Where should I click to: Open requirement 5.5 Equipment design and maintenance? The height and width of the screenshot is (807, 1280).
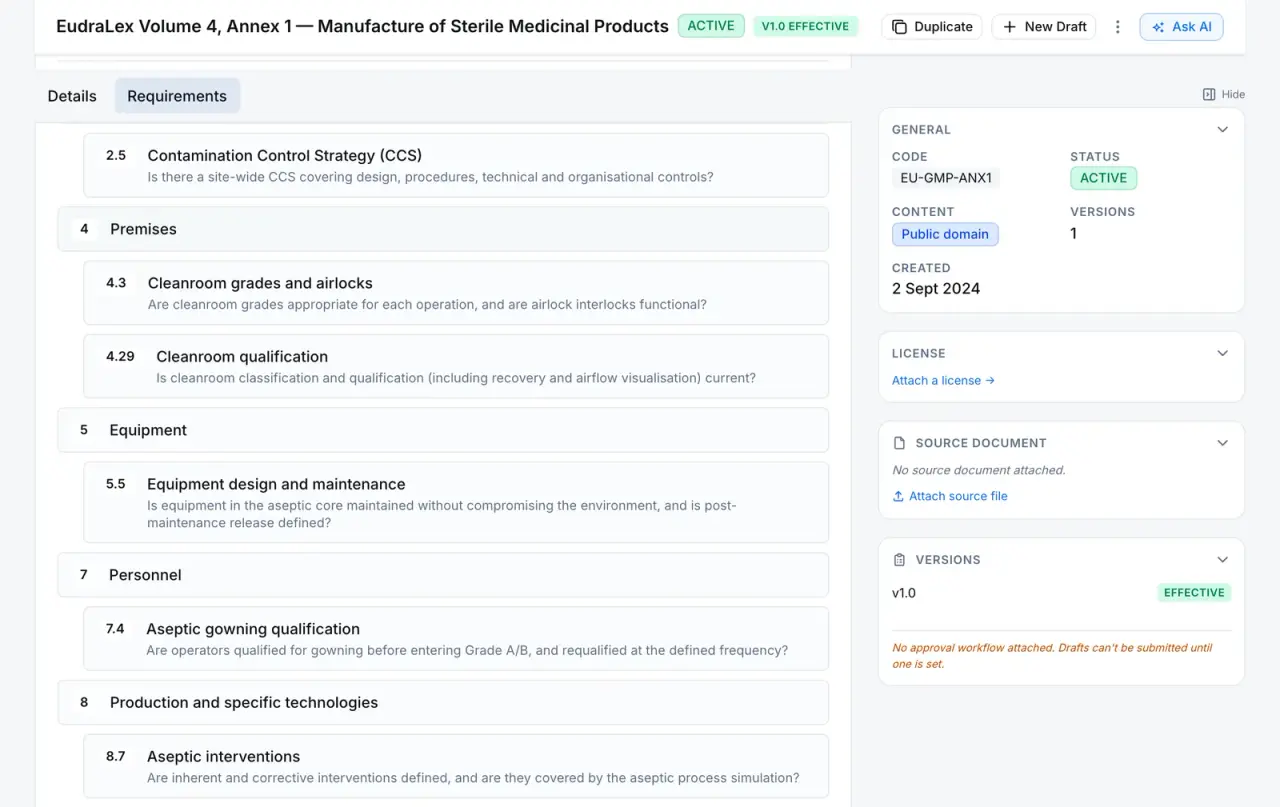click(x=456, y=502)
